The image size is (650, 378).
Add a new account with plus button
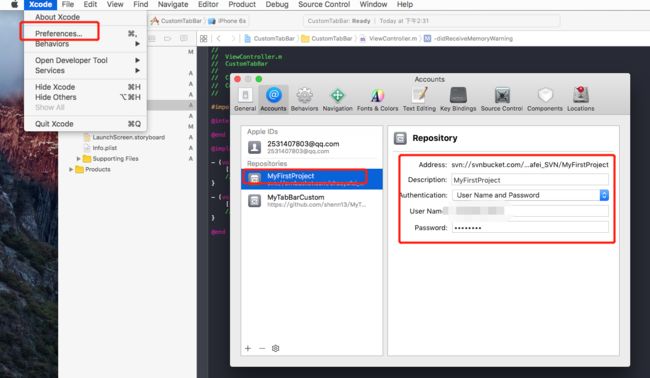pyautogui.click(x=248, y=348)
